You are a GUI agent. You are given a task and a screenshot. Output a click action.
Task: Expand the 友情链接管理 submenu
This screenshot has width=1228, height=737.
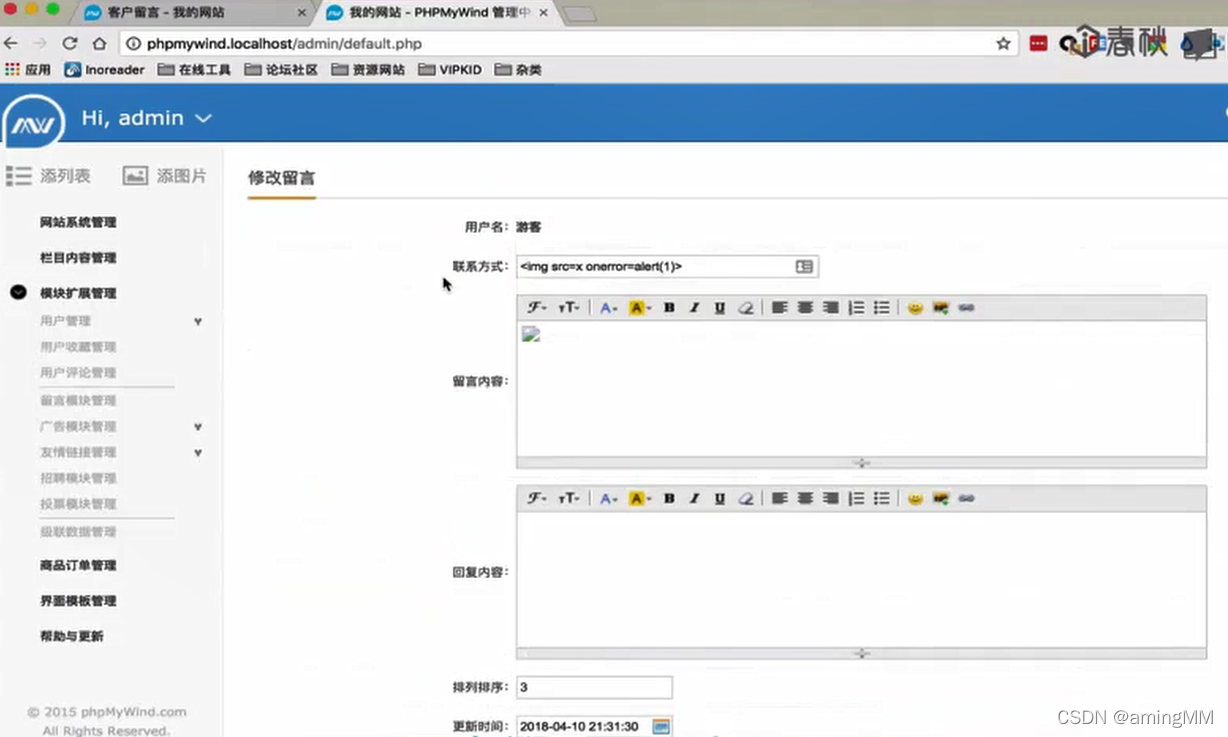(197, 452)
